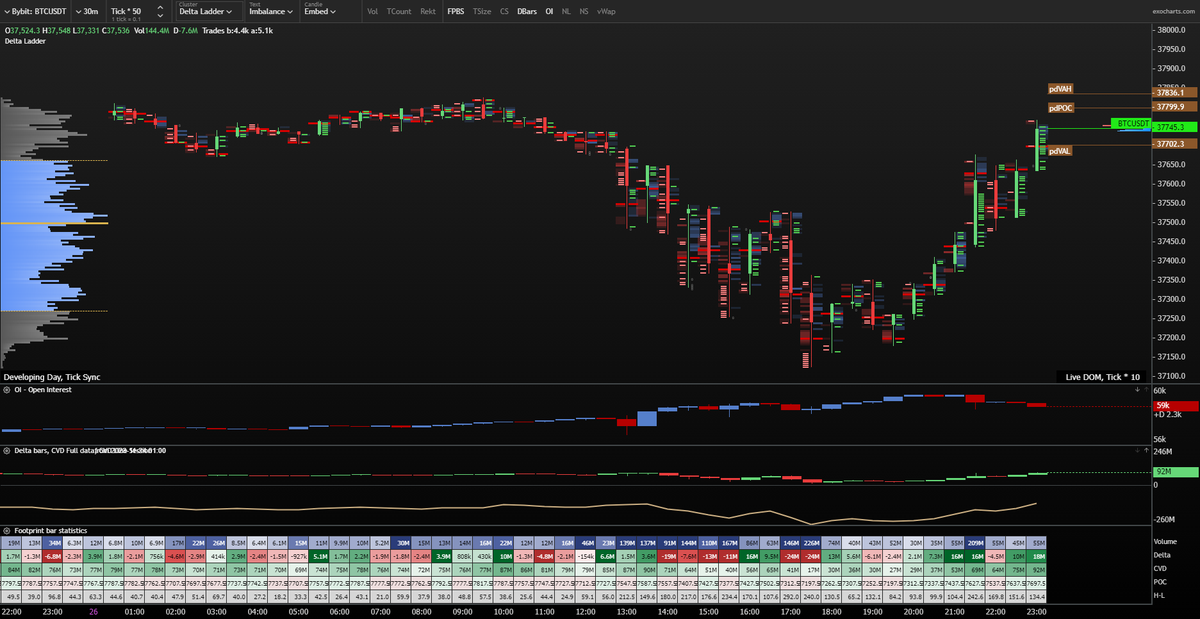The image size is (1200, 619).
Task: Expand the Text Imbalance dropdown
Action: click(270, 11)
